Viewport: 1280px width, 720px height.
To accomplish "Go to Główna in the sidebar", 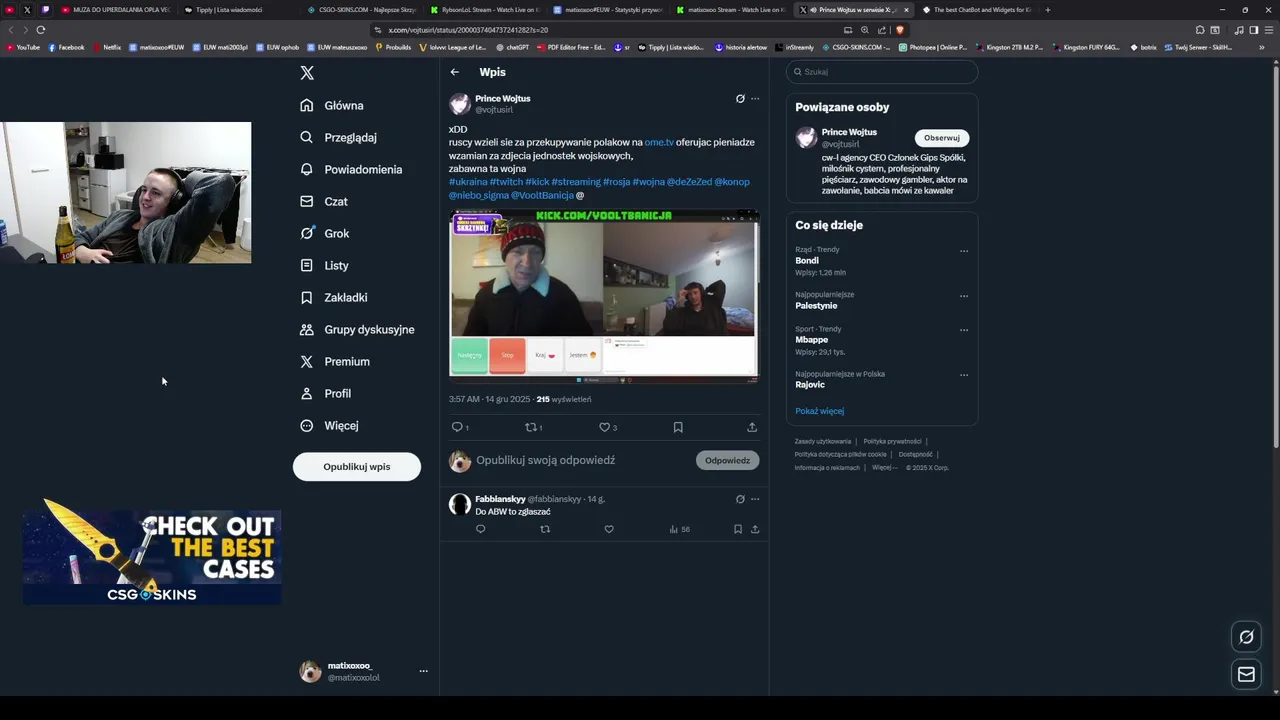I will [332, 105].
